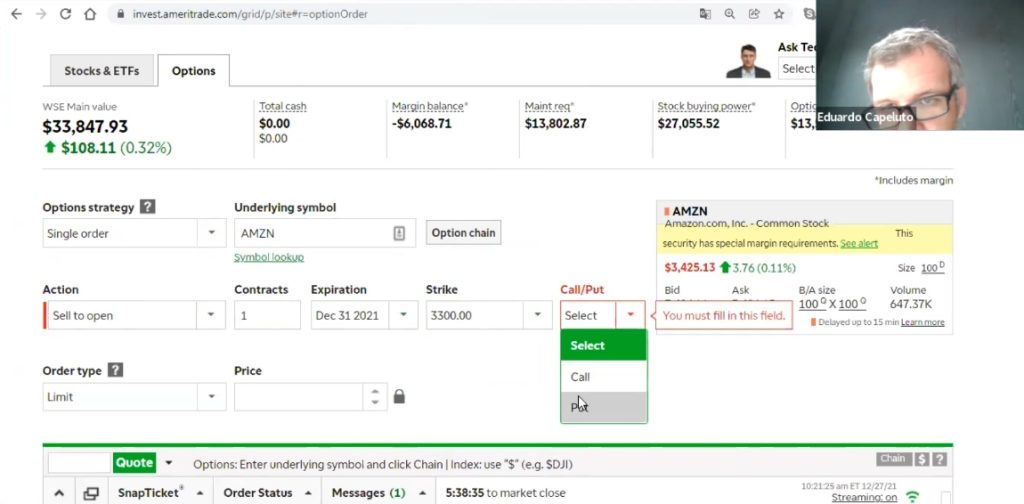Click into the Contracts input field
The width and height of the screenshot is (1024, 504).
pyautogui.click(x=267, y=315)
